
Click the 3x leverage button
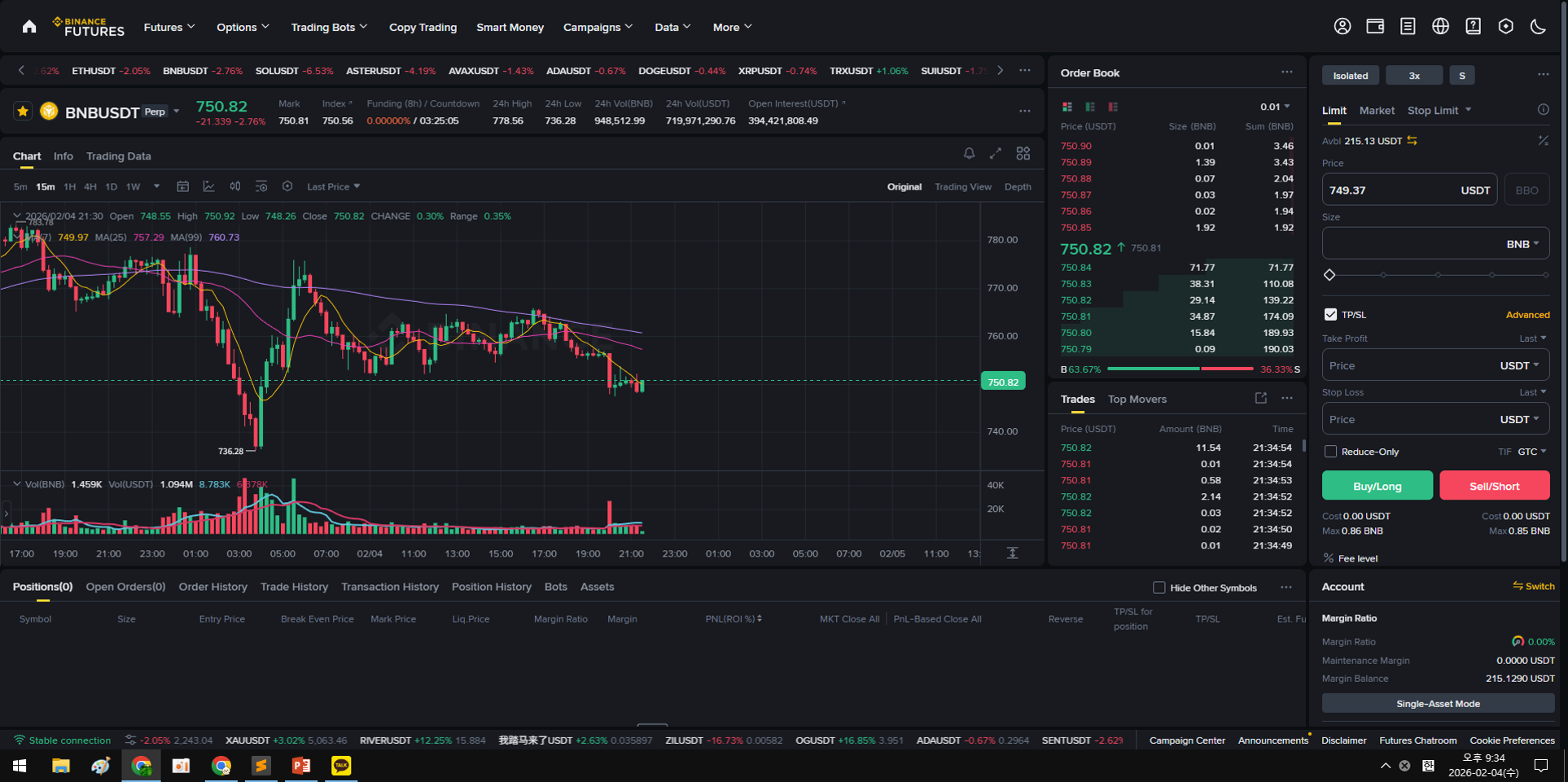(1414, 76)
